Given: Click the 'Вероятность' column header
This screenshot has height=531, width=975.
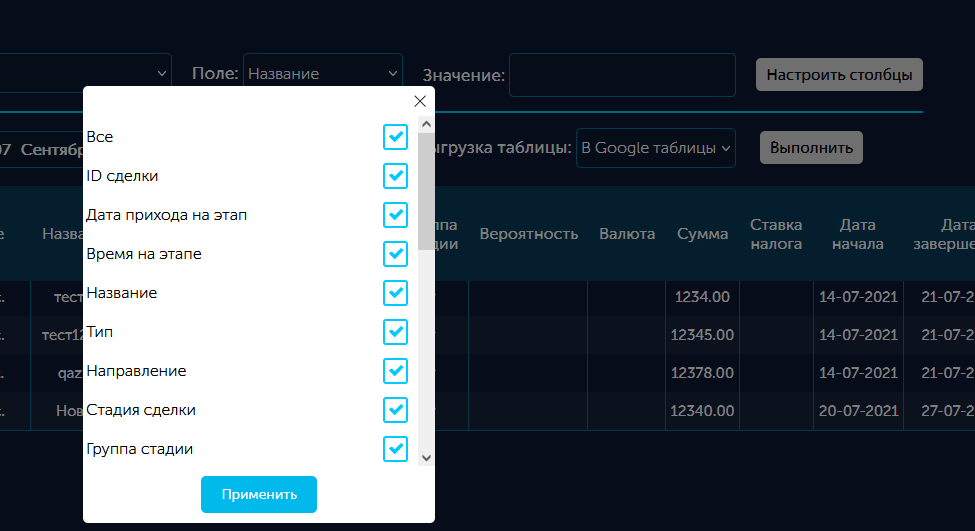Looking at the screenshot, I should pos(529,234).
